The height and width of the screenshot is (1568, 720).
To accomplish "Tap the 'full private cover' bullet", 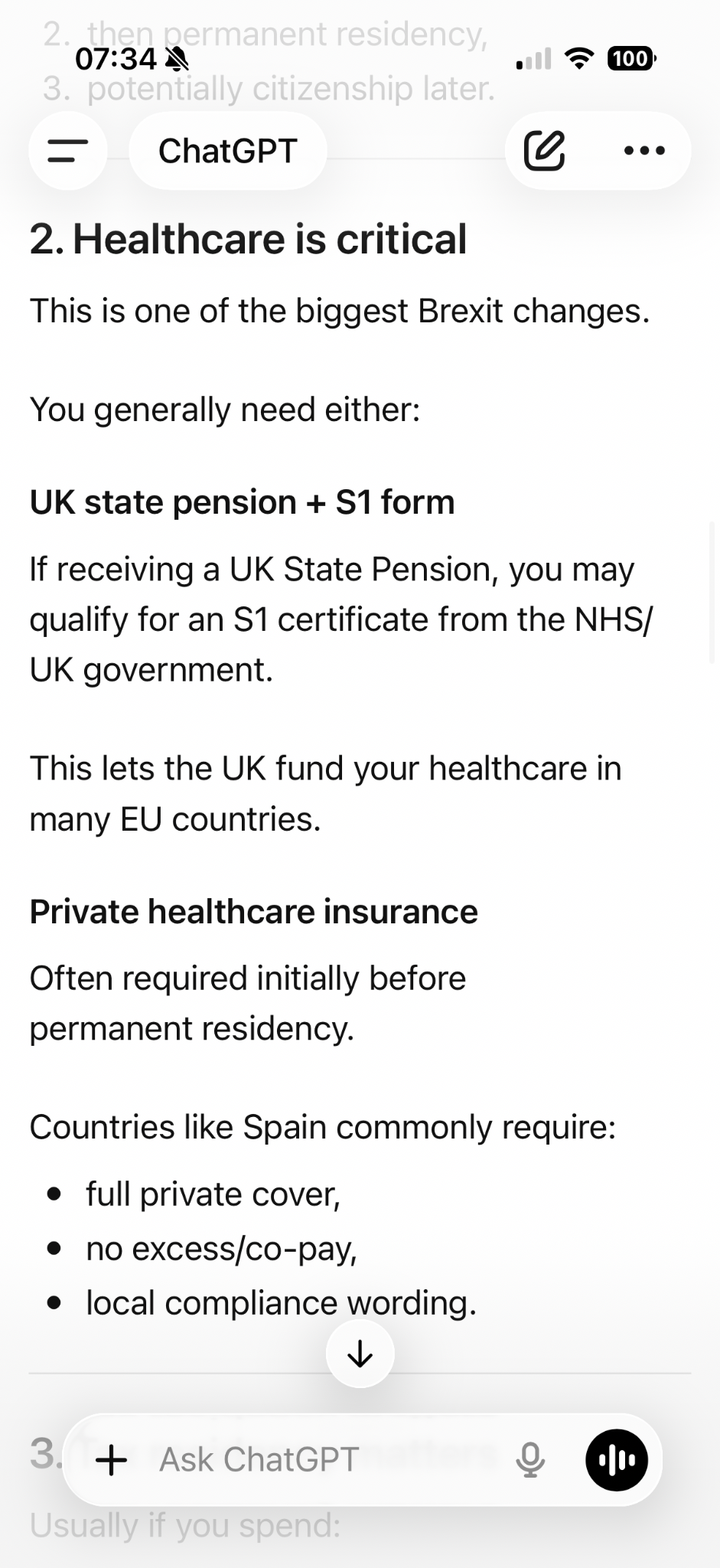I will click(213, 1194).
